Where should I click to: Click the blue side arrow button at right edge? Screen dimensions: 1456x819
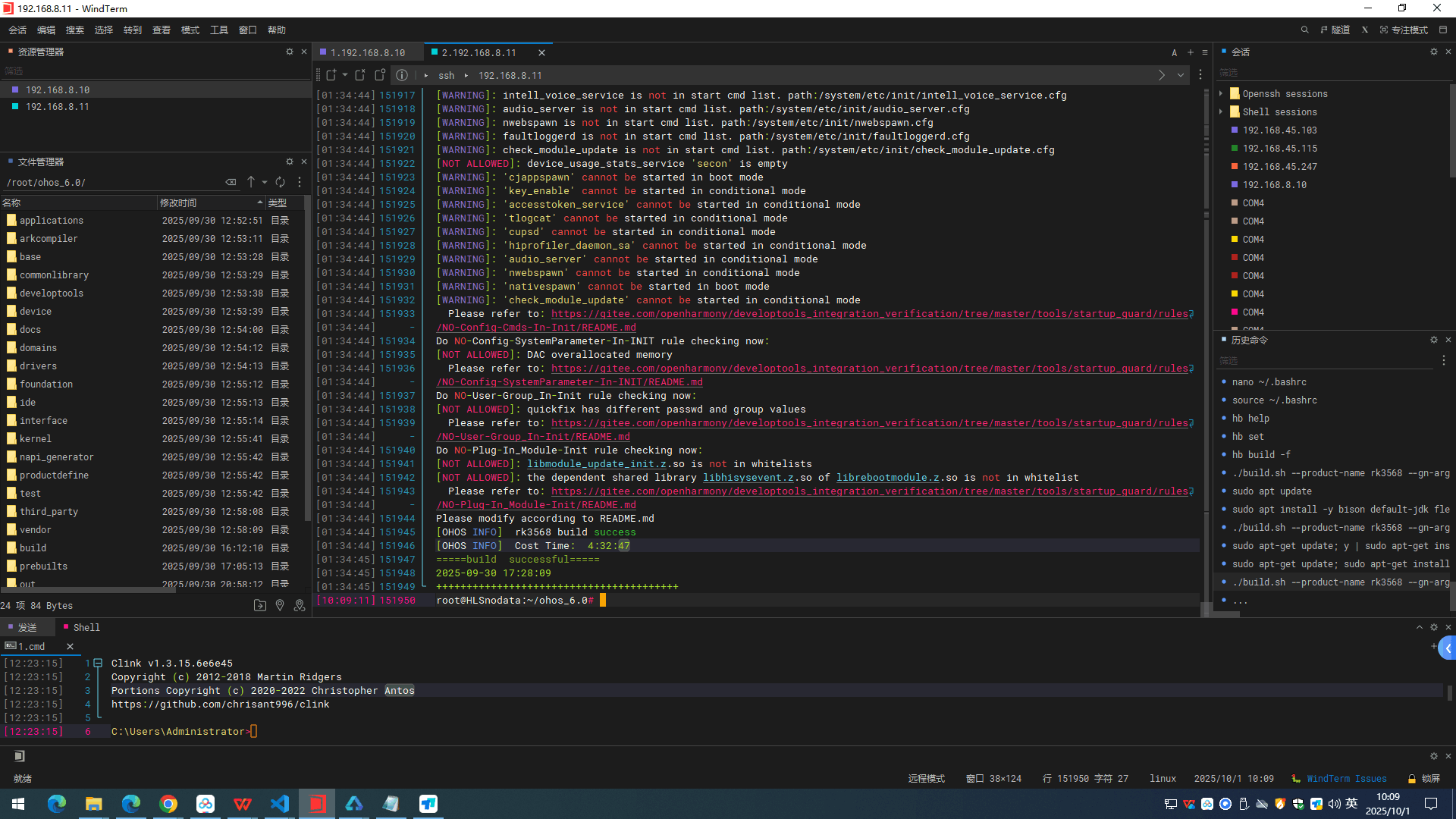[x=1448, y=648]
